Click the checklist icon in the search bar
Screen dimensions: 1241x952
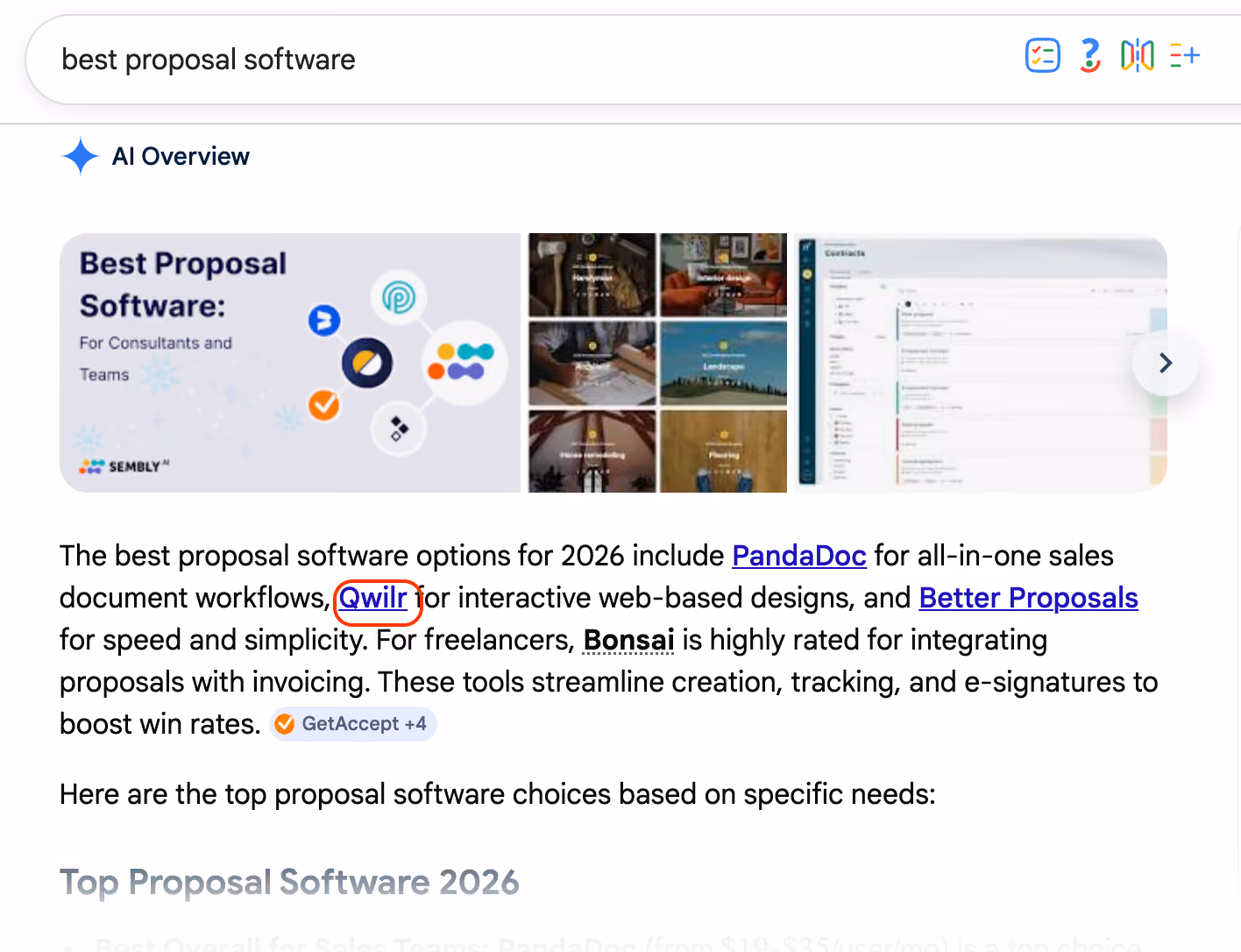pyautogui.click(x=1043, y=56)
